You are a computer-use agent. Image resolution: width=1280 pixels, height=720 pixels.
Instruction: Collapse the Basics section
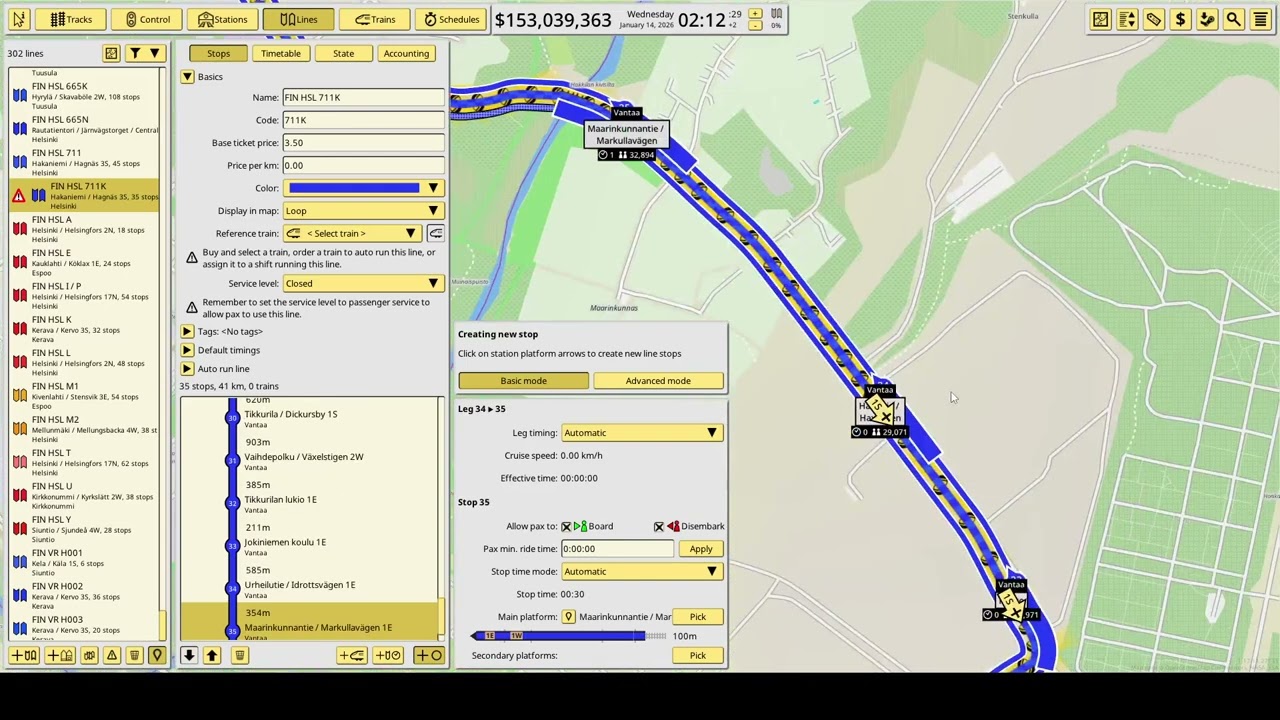tap(187, 77)
